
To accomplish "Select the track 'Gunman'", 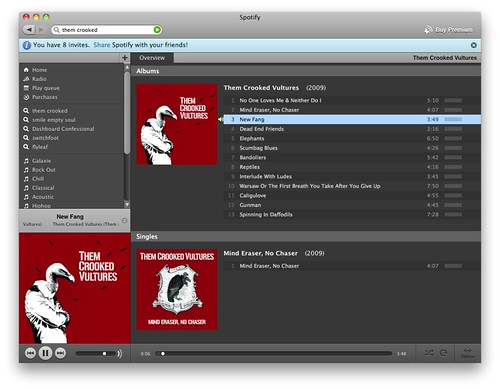I will tap(352, 205).
